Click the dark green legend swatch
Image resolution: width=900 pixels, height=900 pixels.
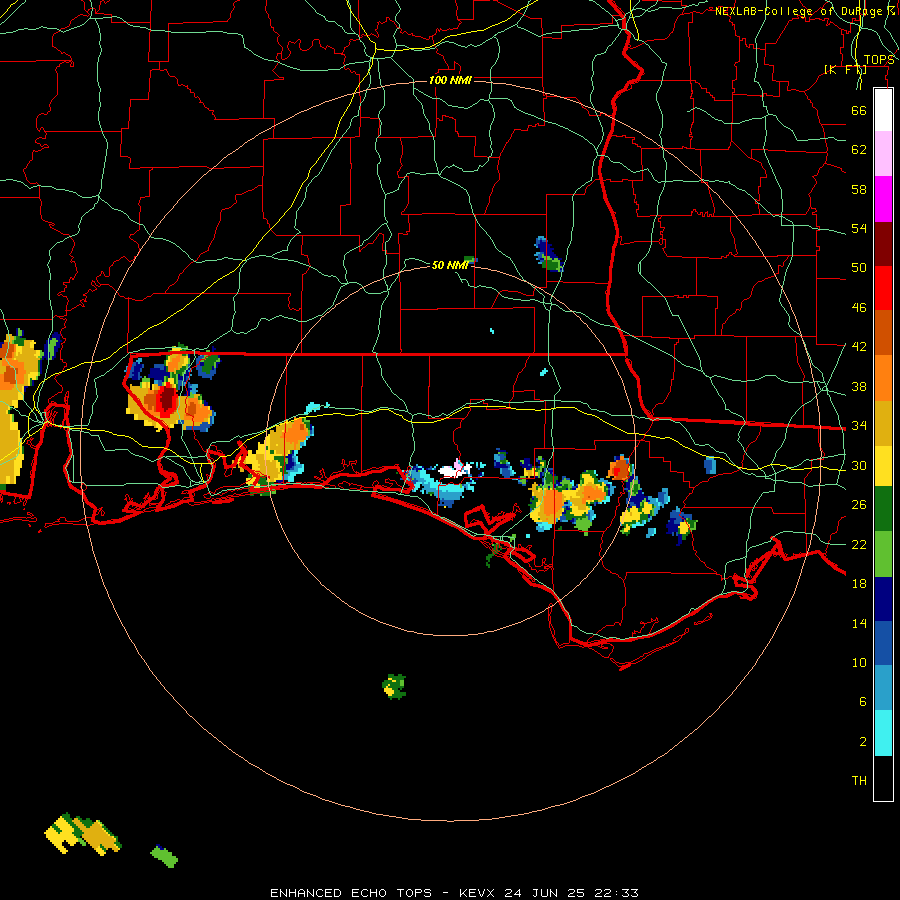pyautogui.click(x=883, y=509)
